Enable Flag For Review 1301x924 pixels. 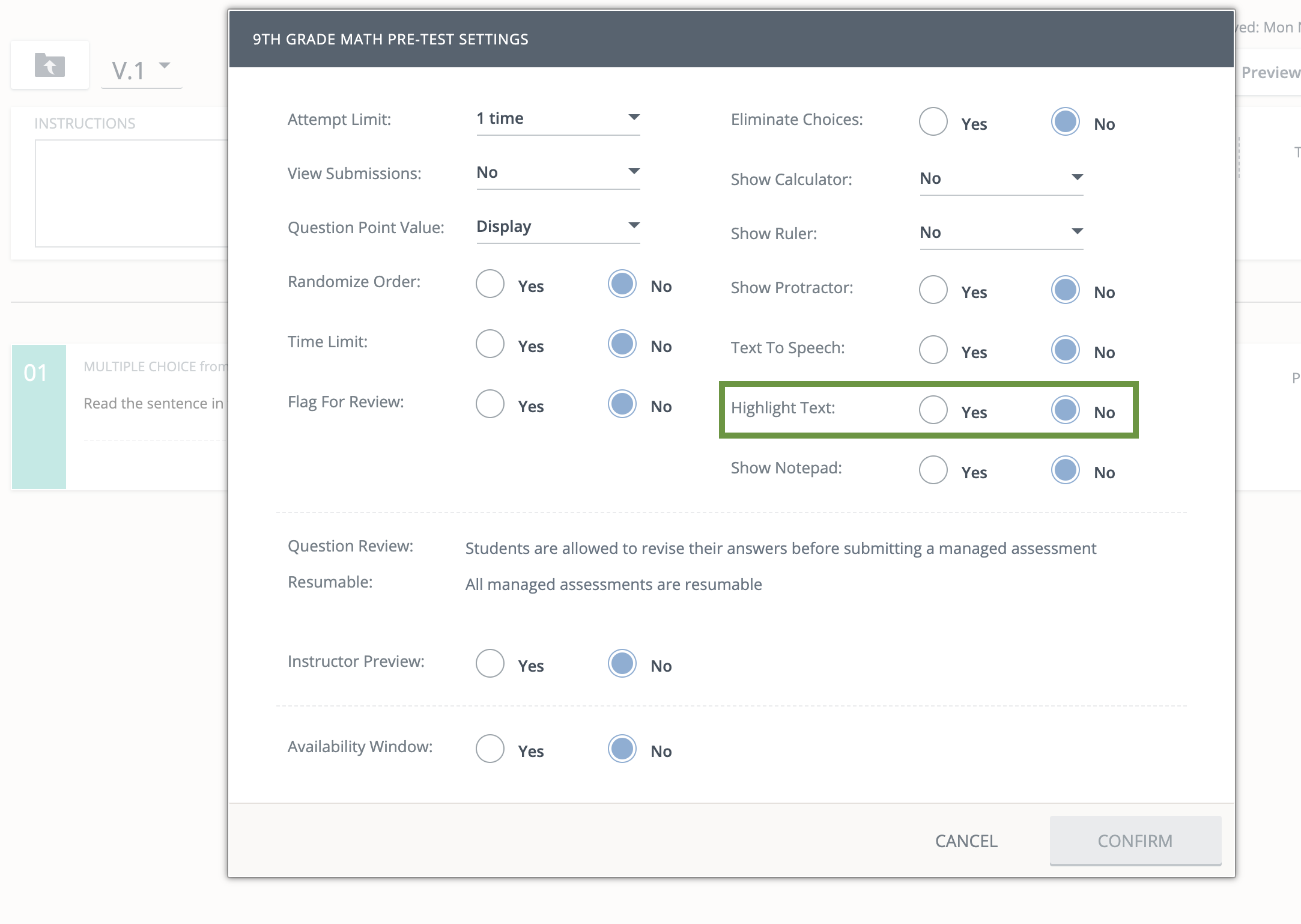click(490, 404)
